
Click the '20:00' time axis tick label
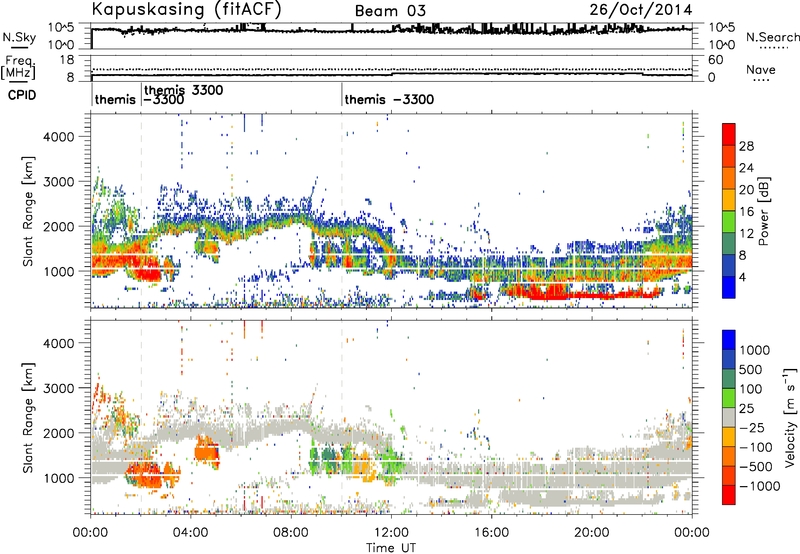pyautogui.click(x=591, y=533)
